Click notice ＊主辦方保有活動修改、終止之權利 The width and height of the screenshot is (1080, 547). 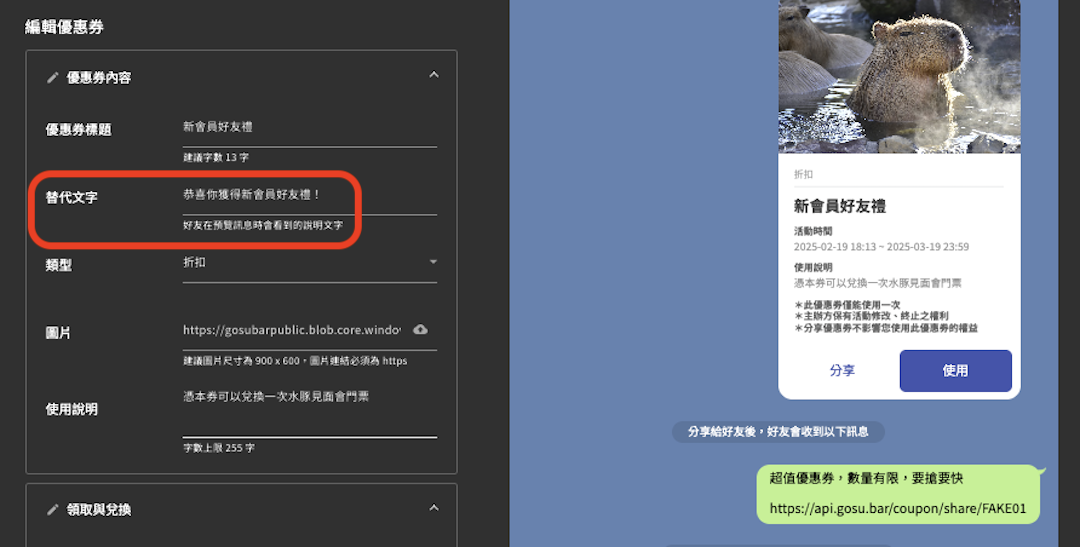[x=871, y=316]
